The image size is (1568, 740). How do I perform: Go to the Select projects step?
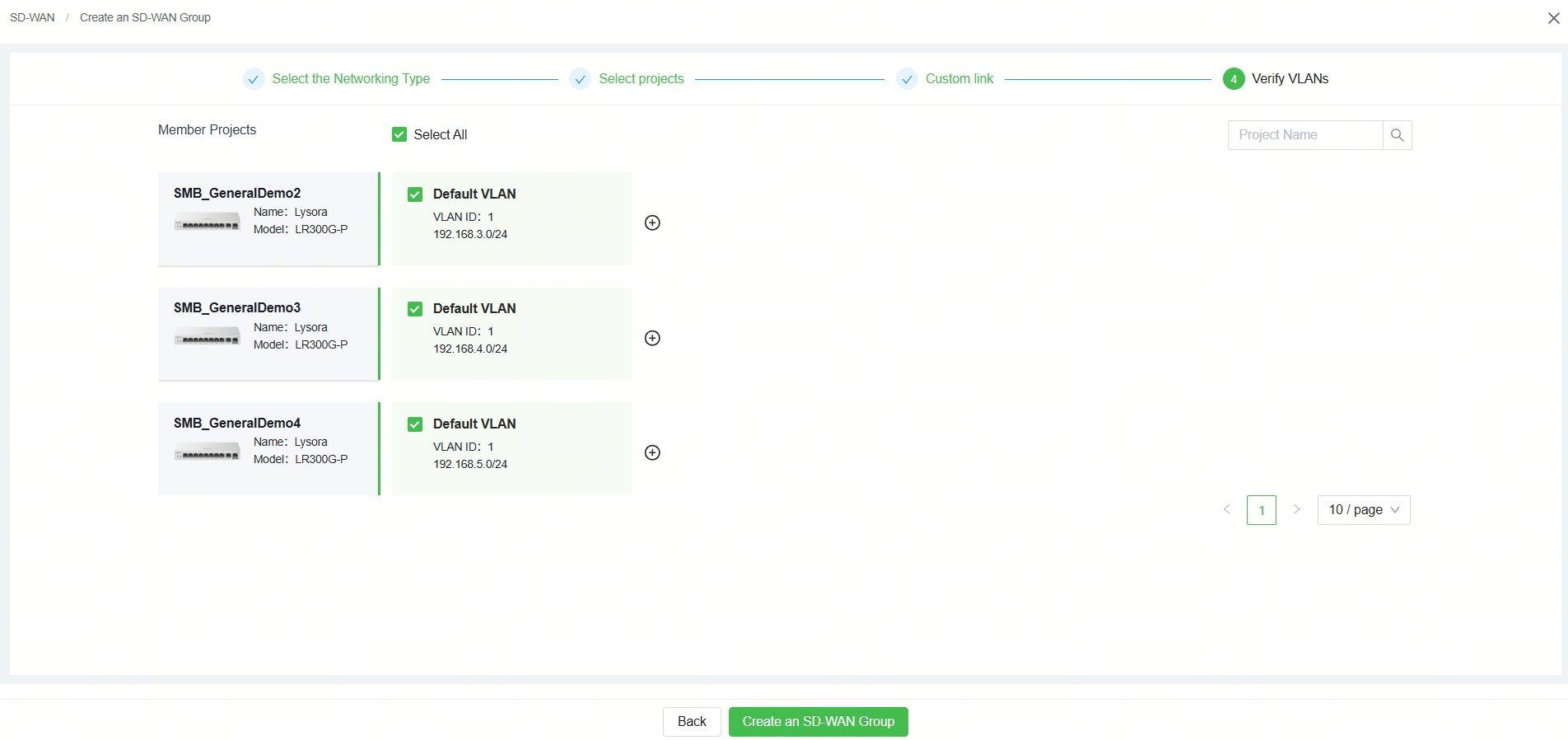point(642,79)
